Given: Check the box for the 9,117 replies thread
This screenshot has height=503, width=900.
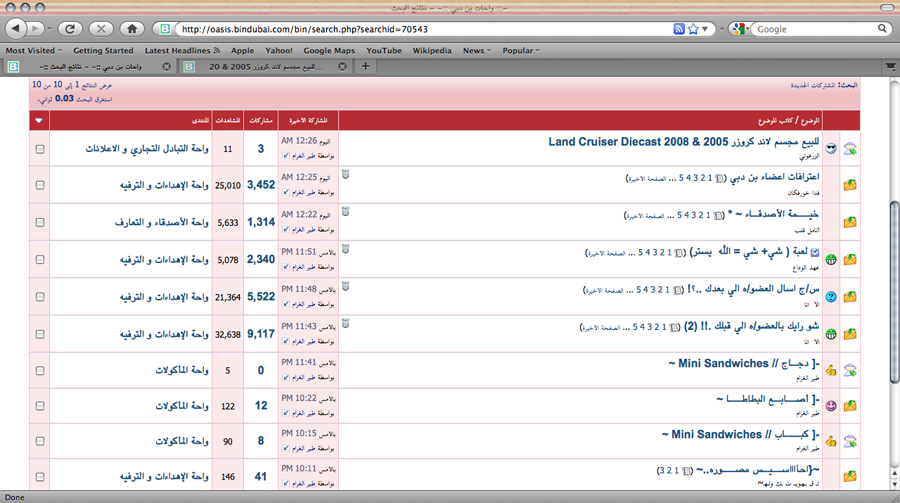Looking at the screenshot, I should click(x=40, y=334).
